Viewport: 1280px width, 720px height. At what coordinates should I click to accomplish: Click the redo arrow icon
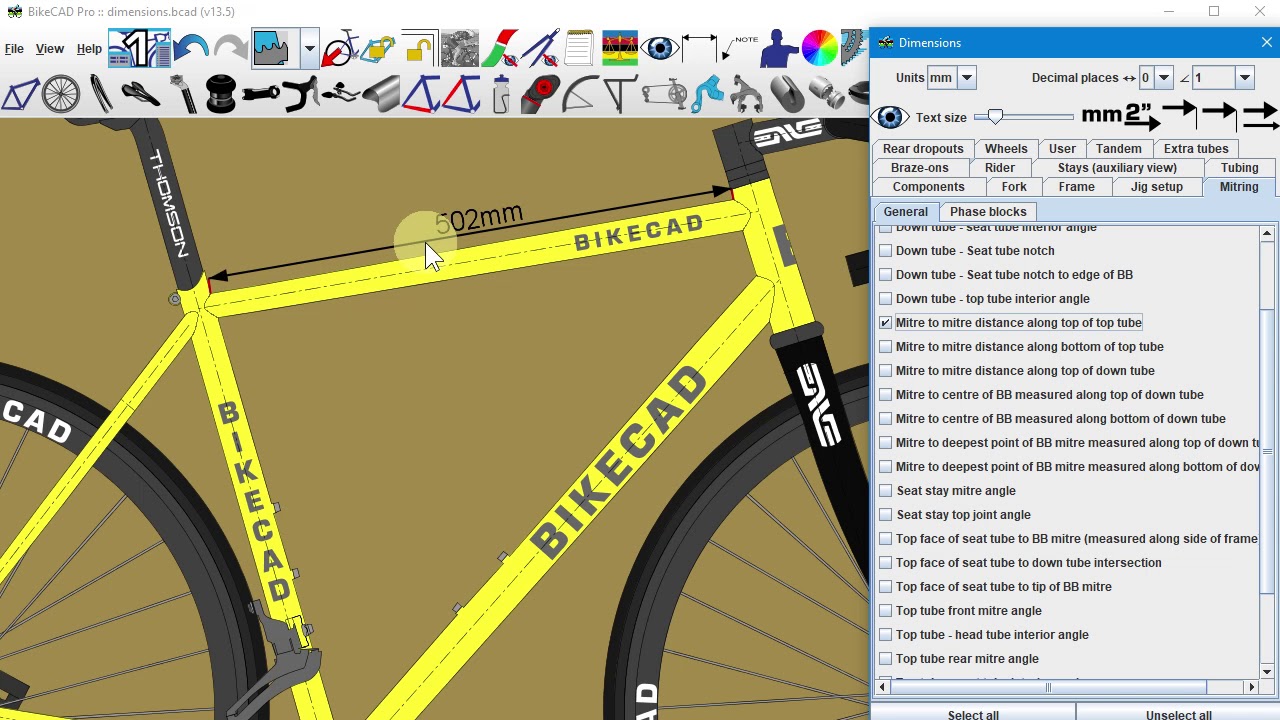(231, 48)
